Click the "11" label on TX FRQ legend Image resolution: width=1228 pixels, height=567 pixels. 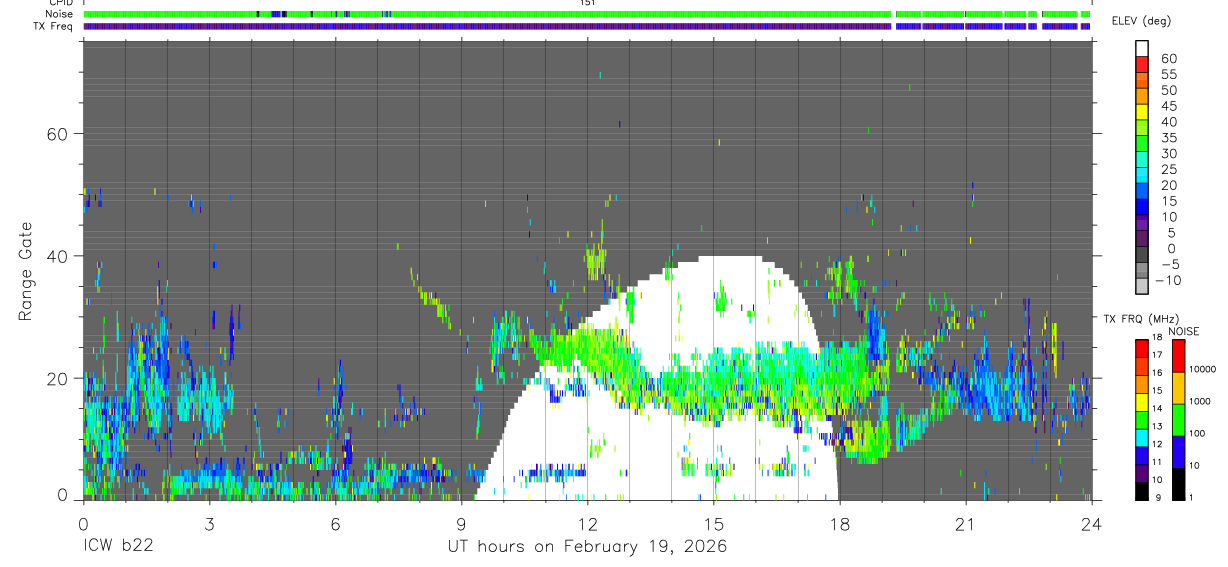tap(1157, 462)
